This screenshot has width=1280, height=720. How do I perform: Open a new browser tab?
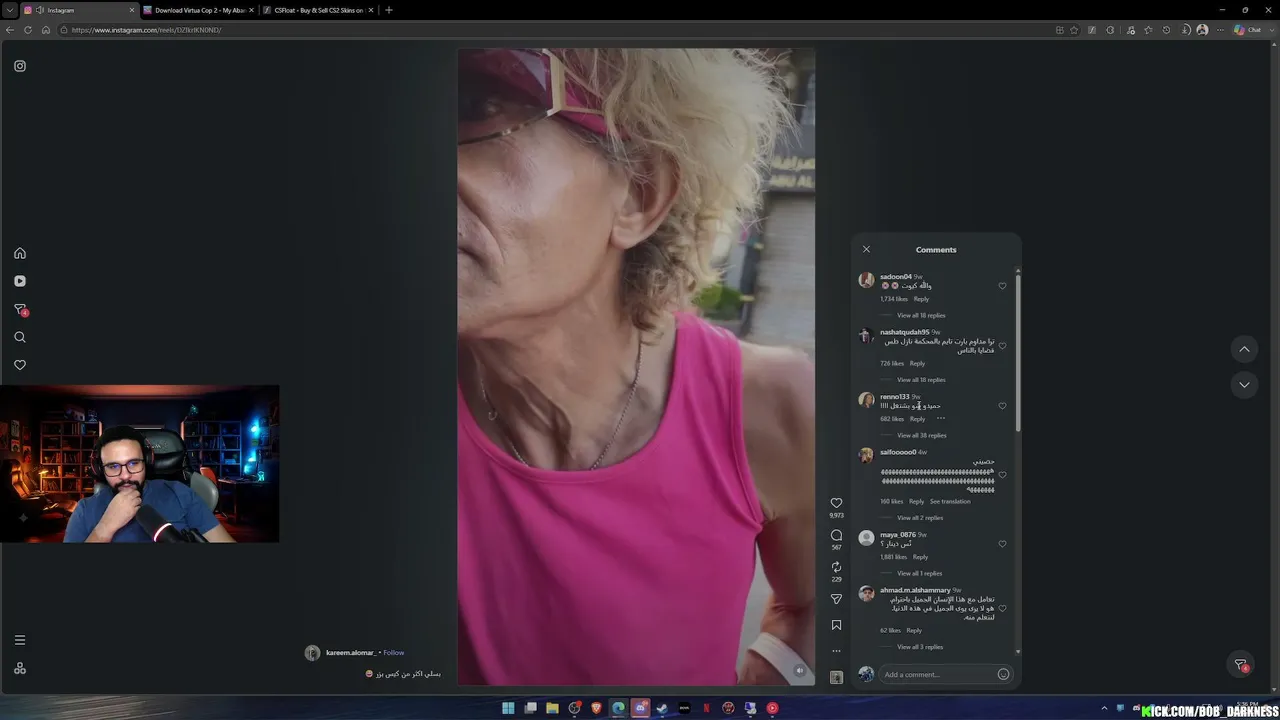tap(389, 10)
